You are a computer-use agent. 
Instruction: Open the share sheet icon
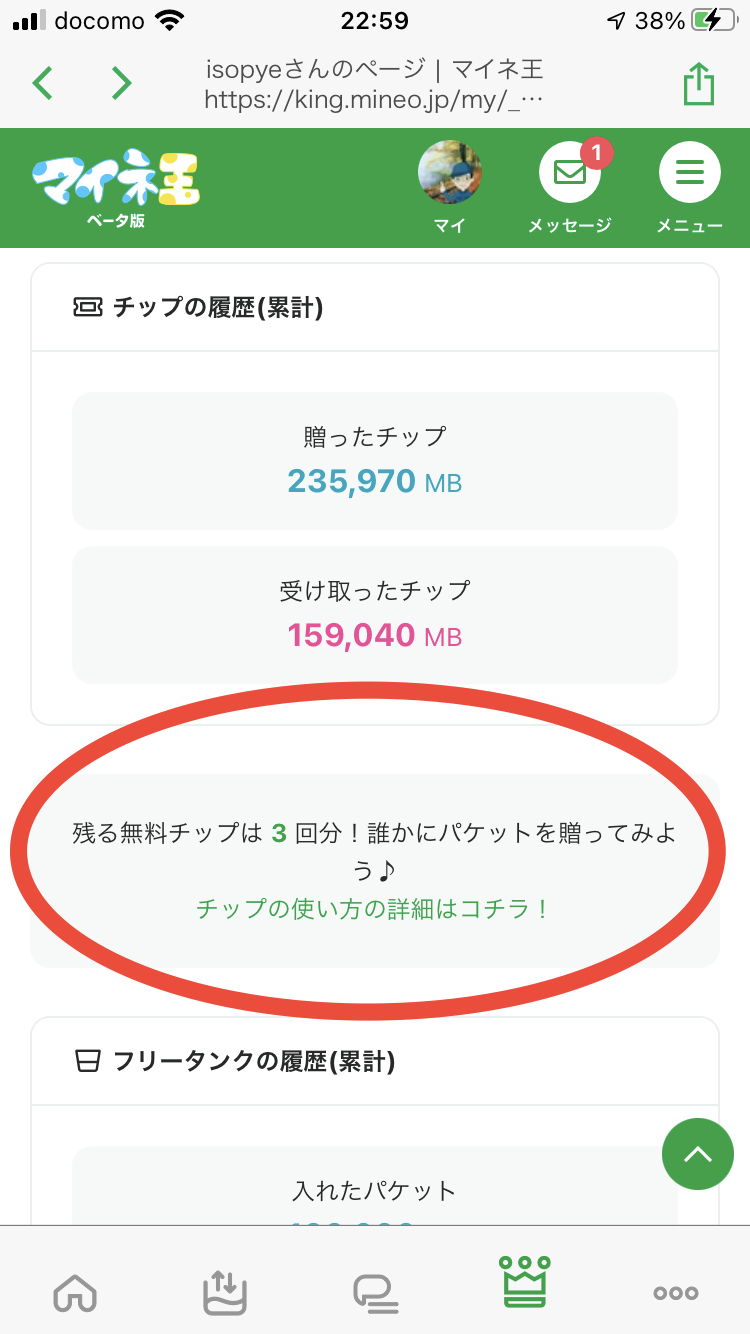pyautogui.click(x=699, y=84)
